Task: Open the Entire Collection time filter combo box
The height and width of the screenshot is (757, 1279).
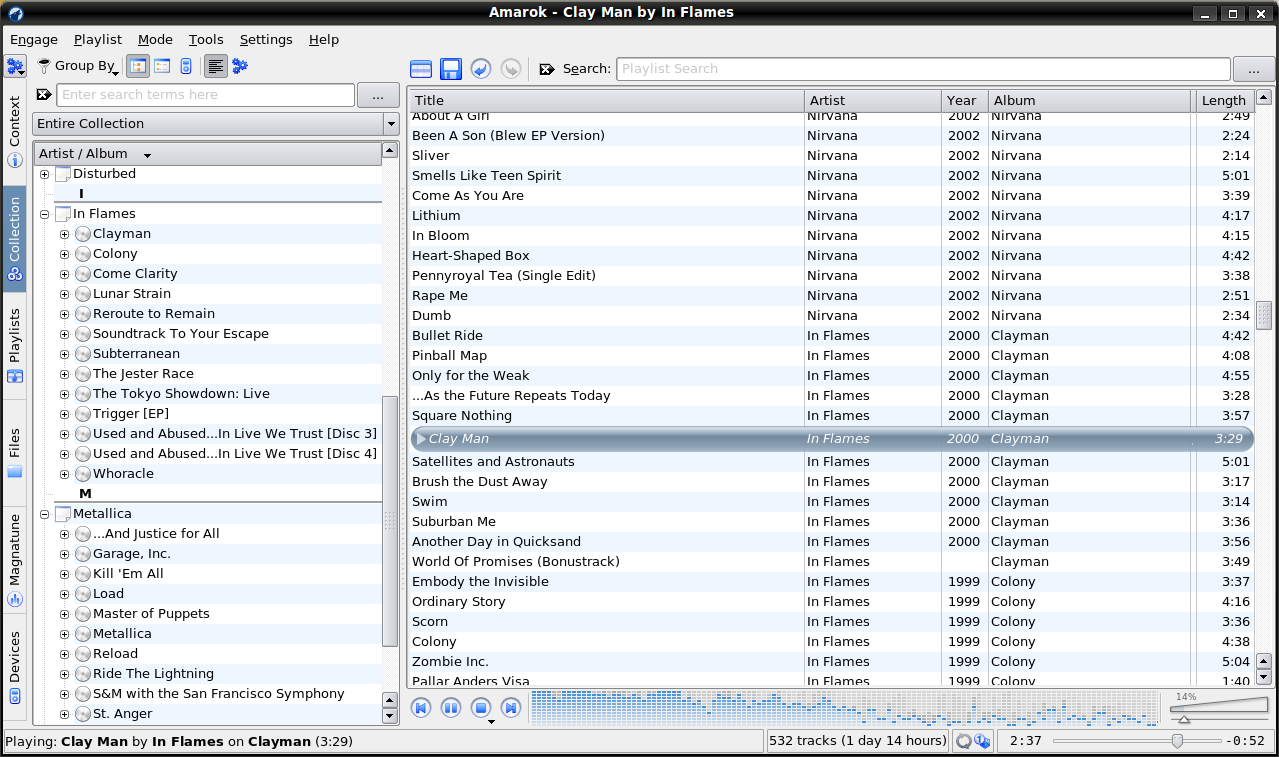Action: 216,124
